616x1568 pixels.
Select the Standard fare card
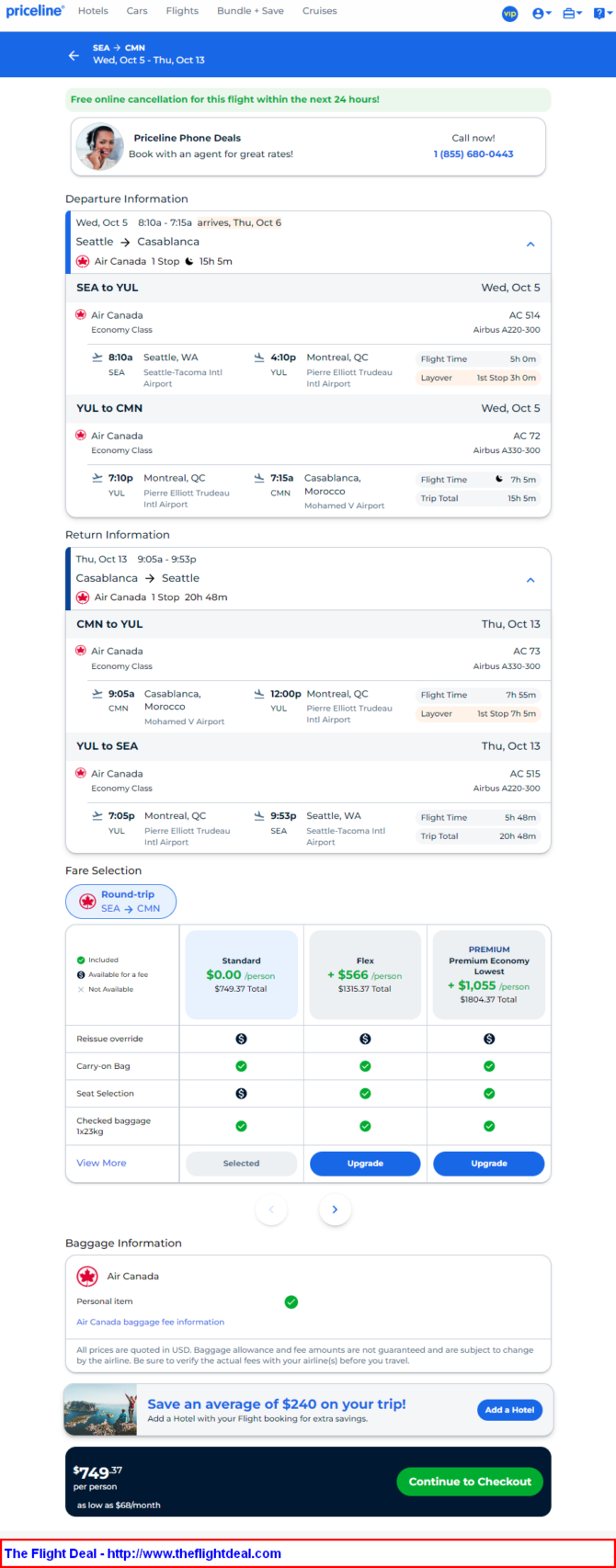pos(241,974)
